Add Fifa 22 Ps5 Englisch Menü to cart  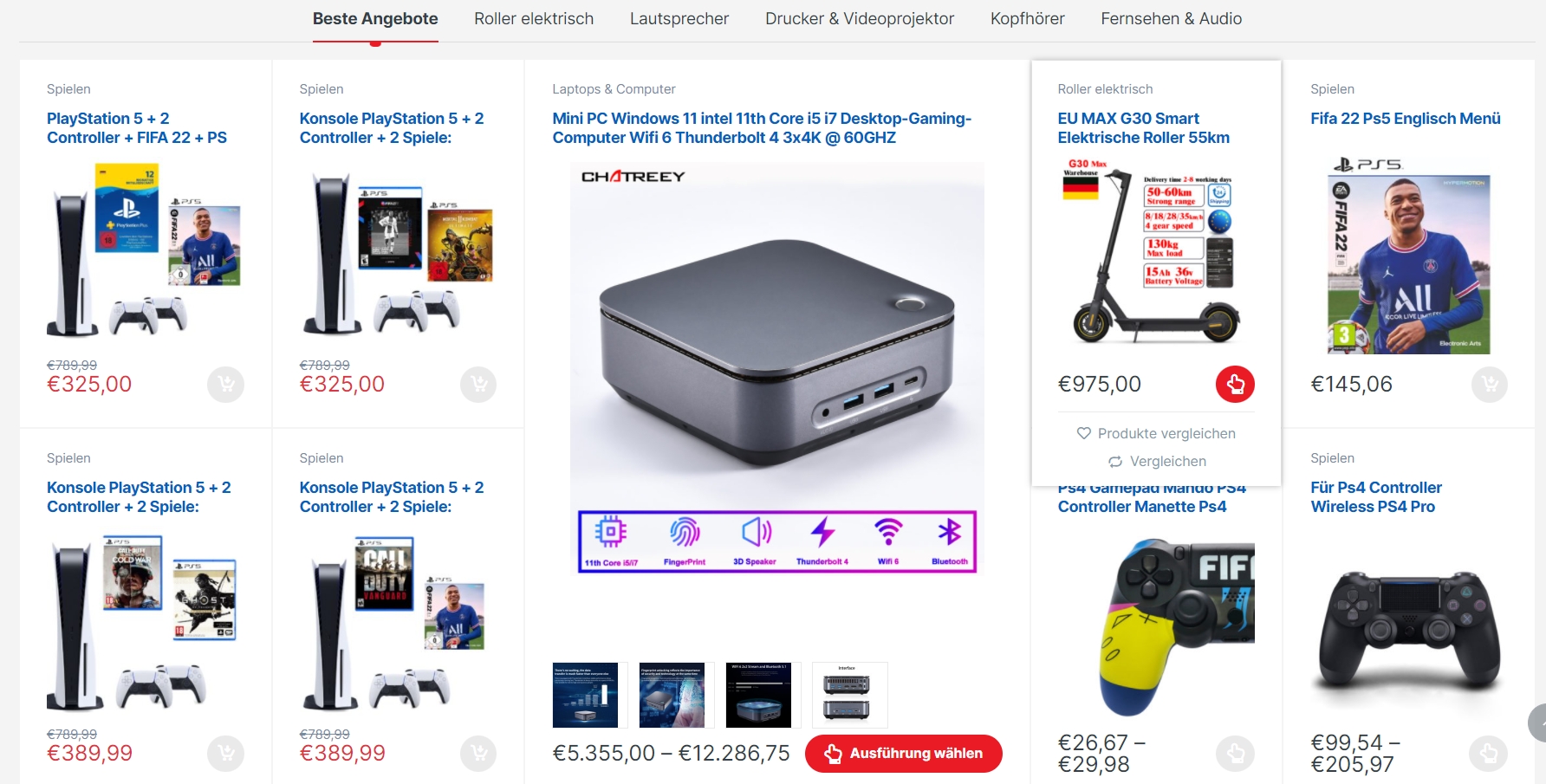[x=1489, y=384]
